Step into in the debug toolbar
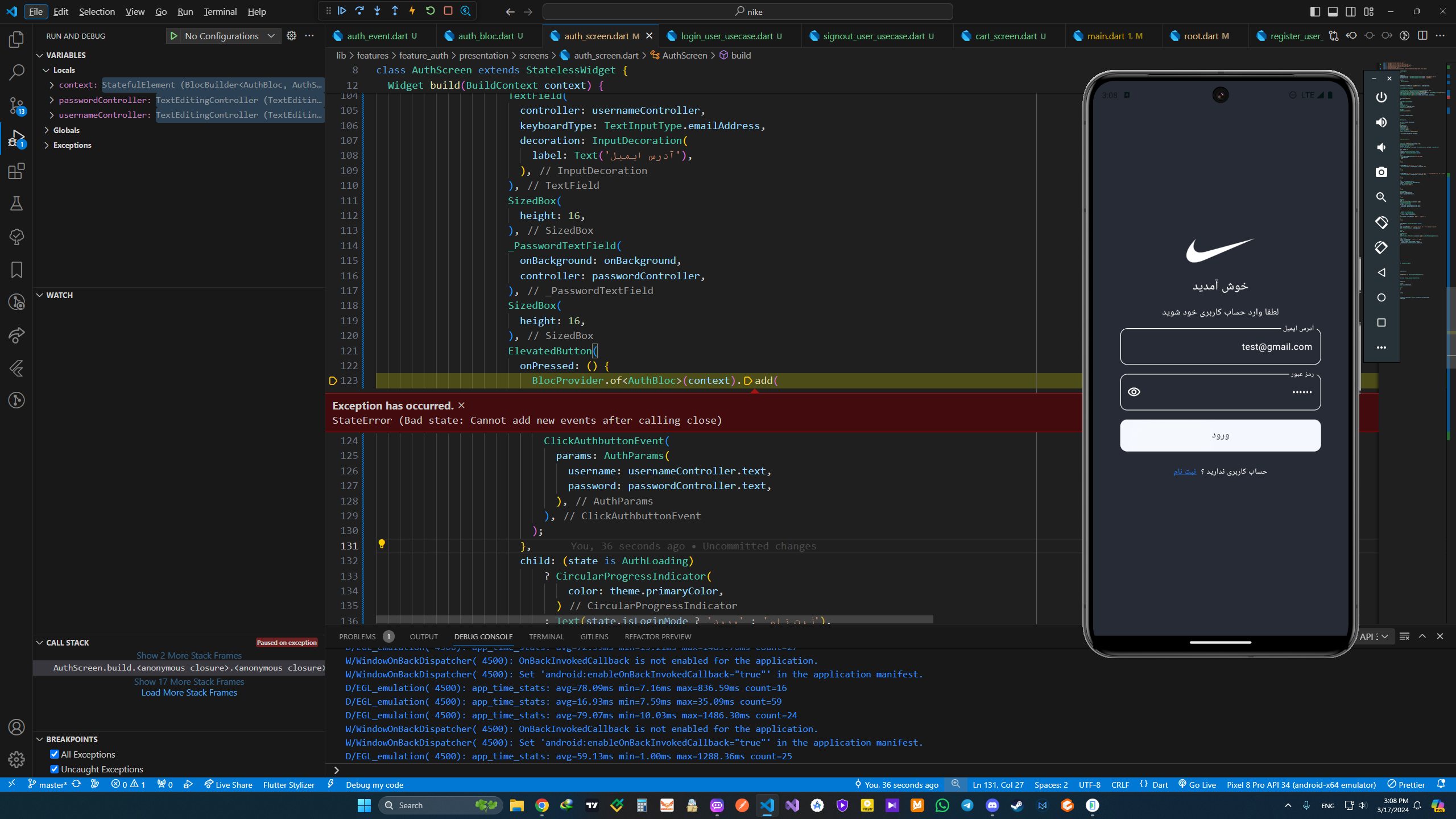Viewport: 1456px width, 819px height. [x=377, y=11]
